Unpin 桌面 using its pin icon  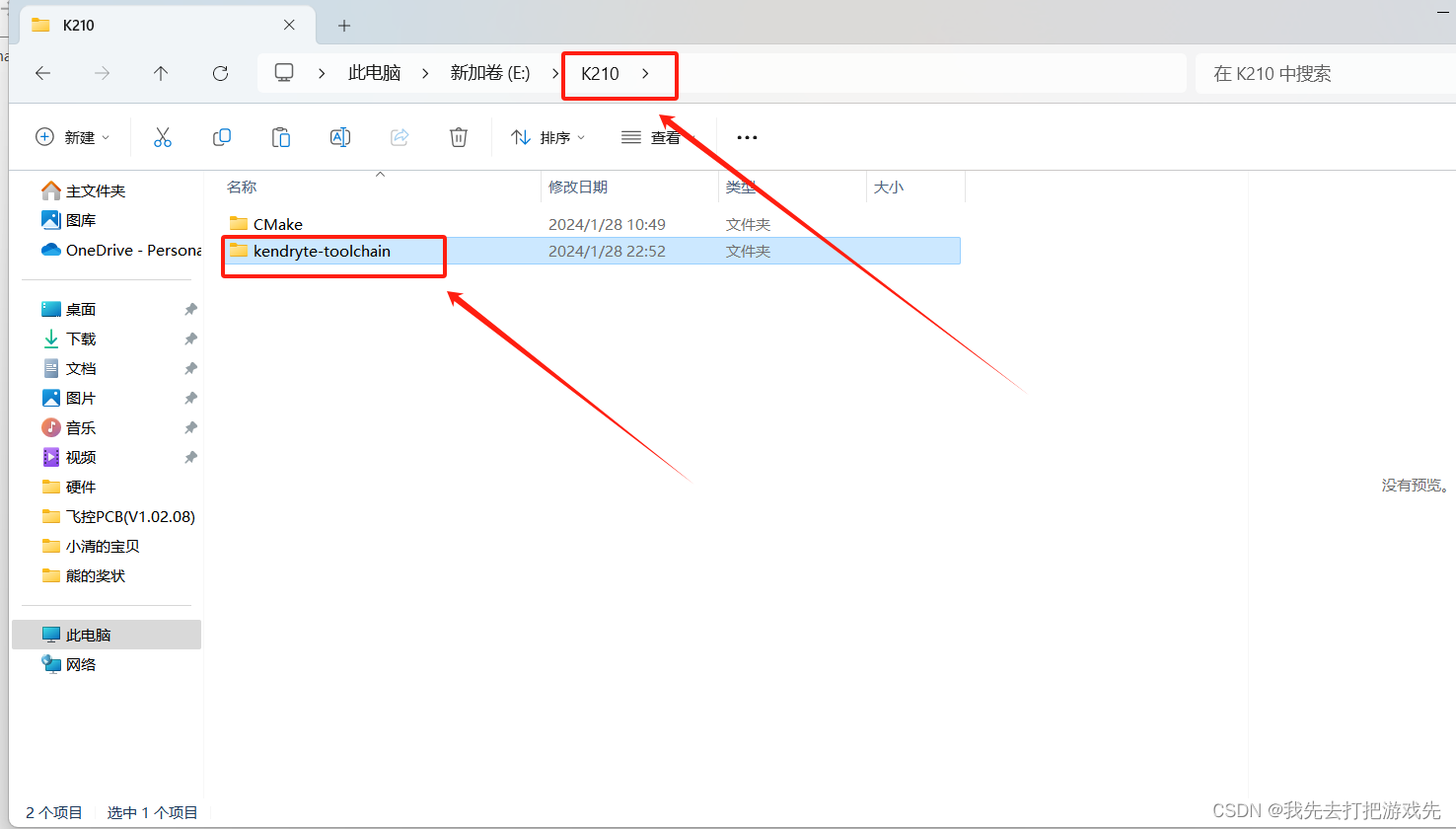[190, 309]
